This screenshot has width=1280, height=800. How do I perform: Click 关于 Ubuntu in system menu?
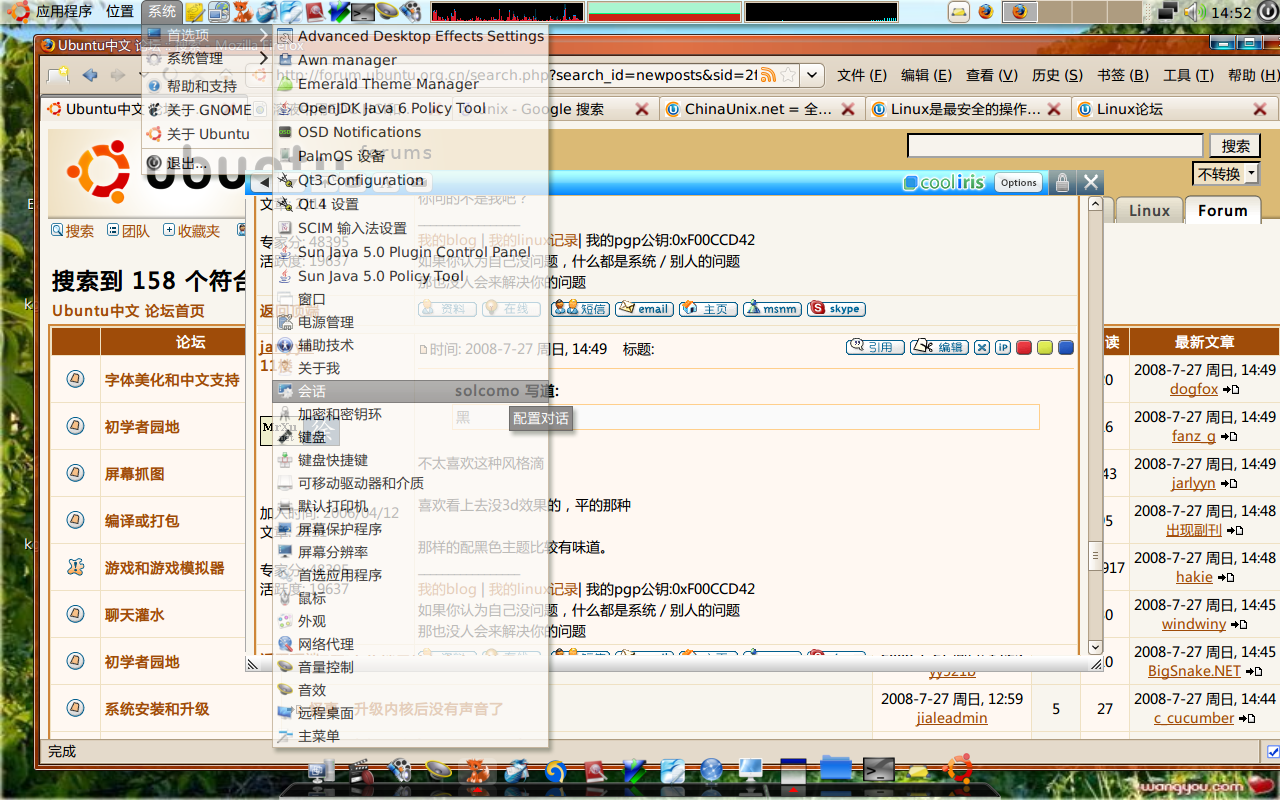(x=207, y=134)
